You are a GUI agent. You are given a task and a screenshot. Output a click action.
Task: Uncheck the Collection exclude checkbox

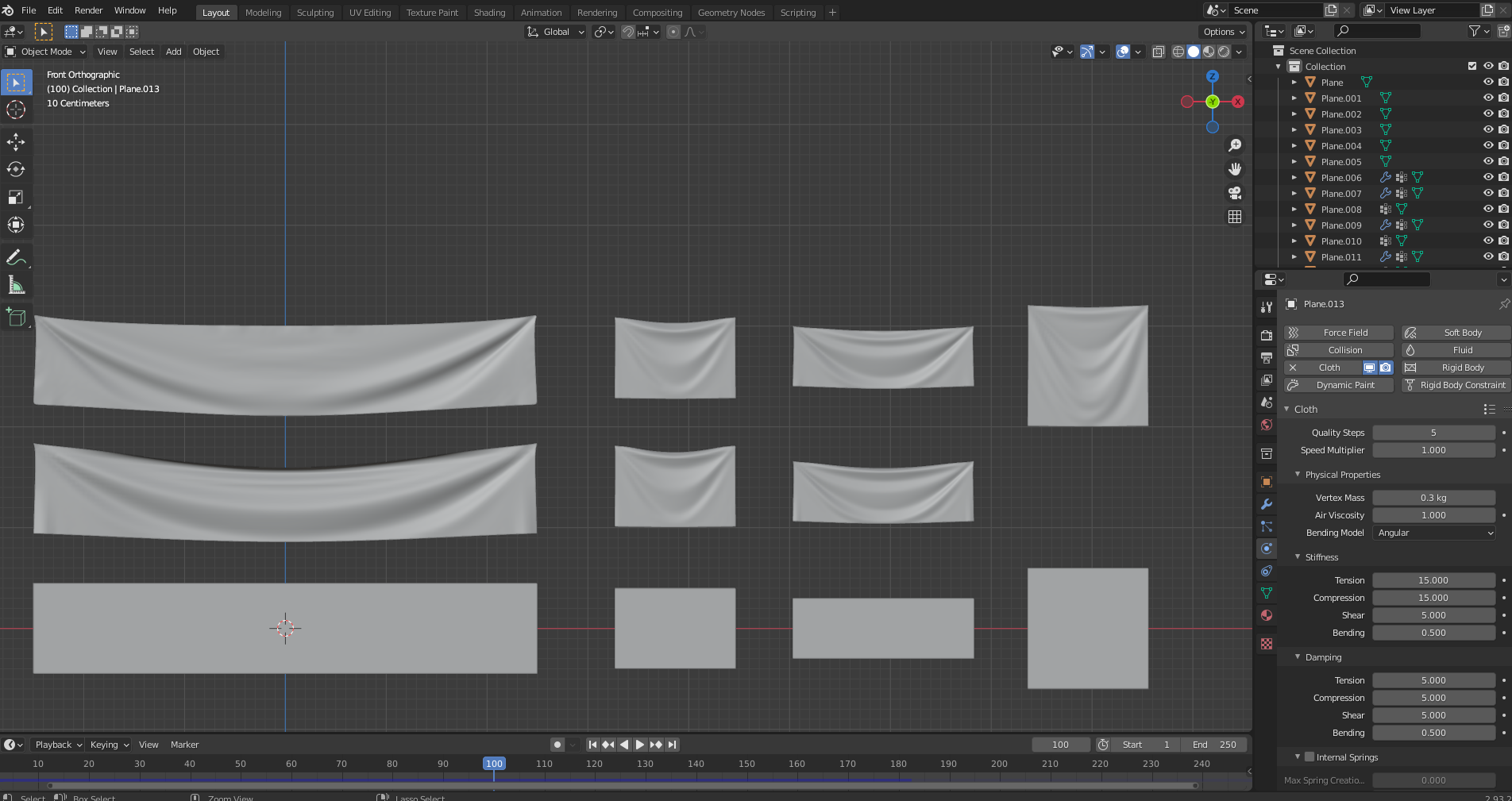(1472, 66)
